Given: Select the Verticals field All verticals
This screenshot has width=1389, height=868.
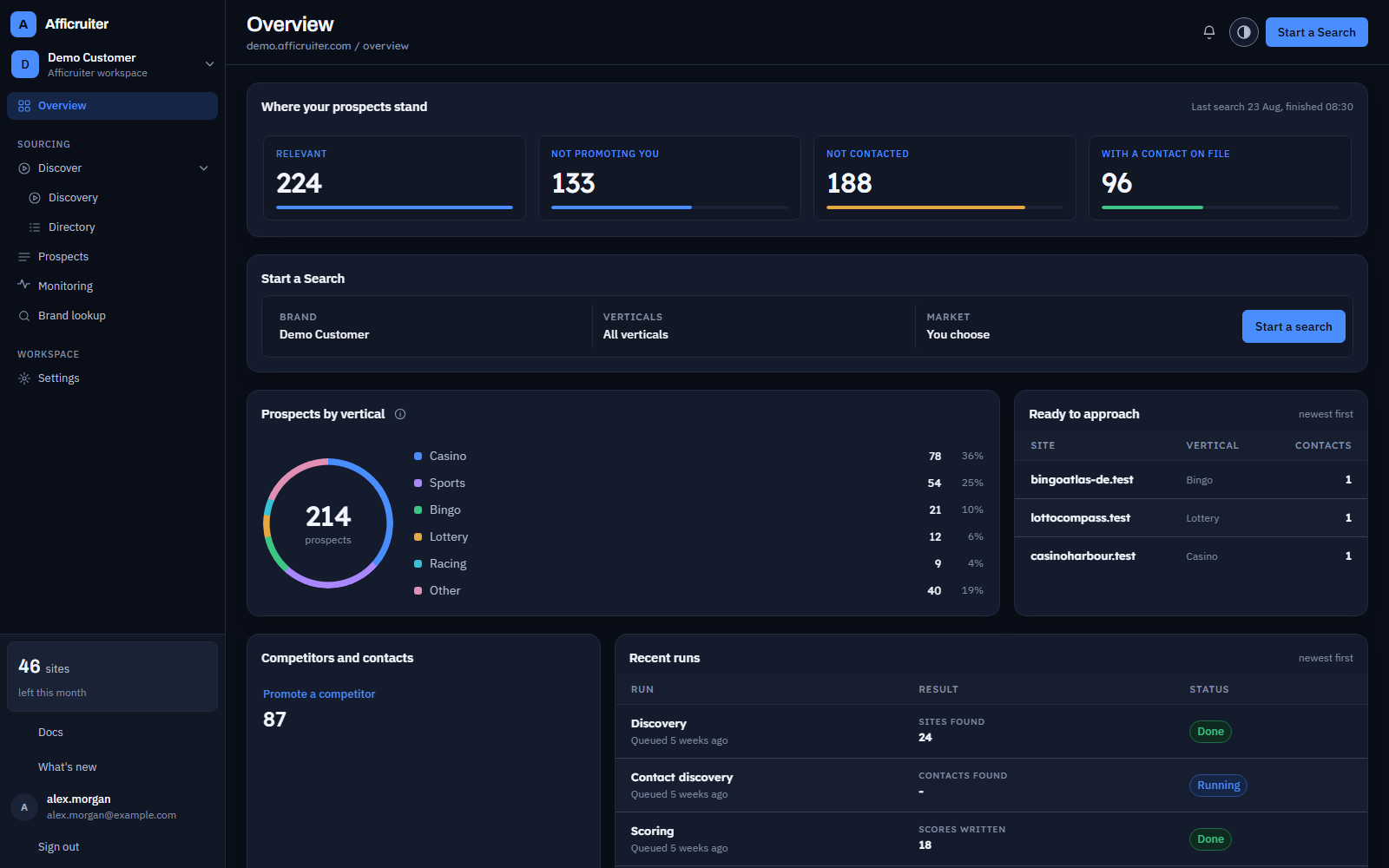Looking at the screenshot, I should click(753, 326).
